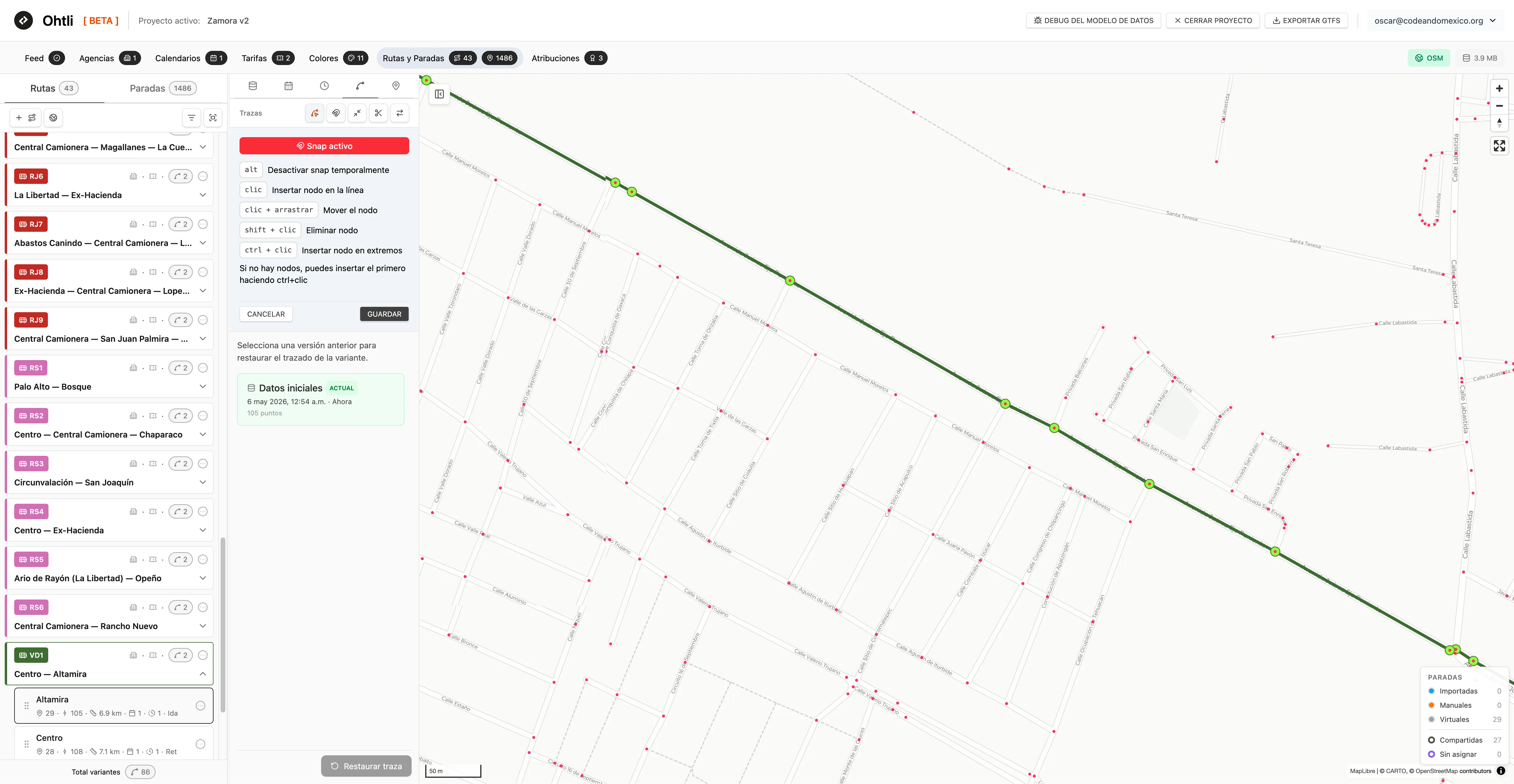The image size is (1514, 784).
Task: Click the simplify trace arrows-inward icon
Action: 357,113
